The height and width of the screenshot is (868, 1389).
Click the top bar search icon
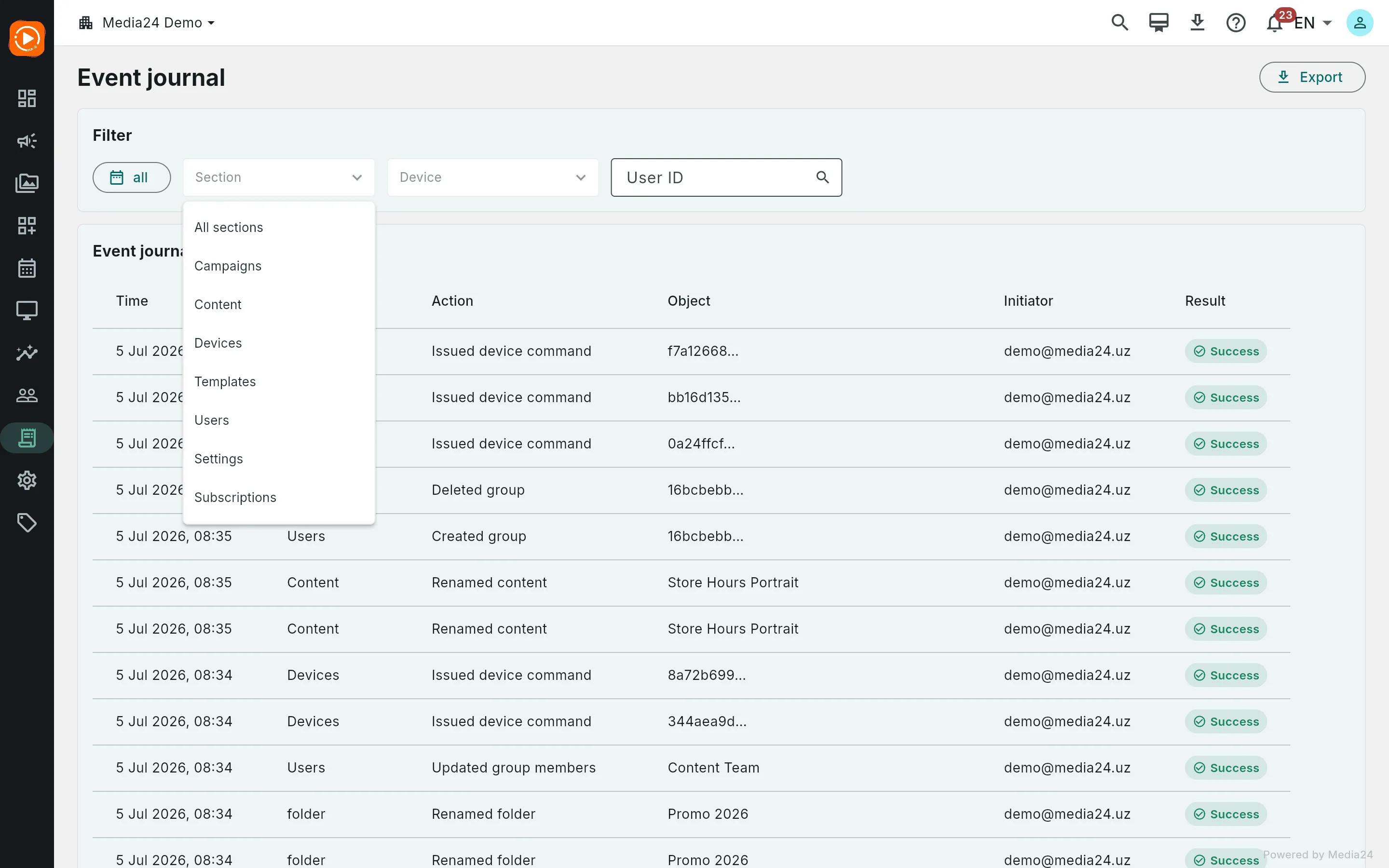pyautogui.click(x=1120, y=22)
